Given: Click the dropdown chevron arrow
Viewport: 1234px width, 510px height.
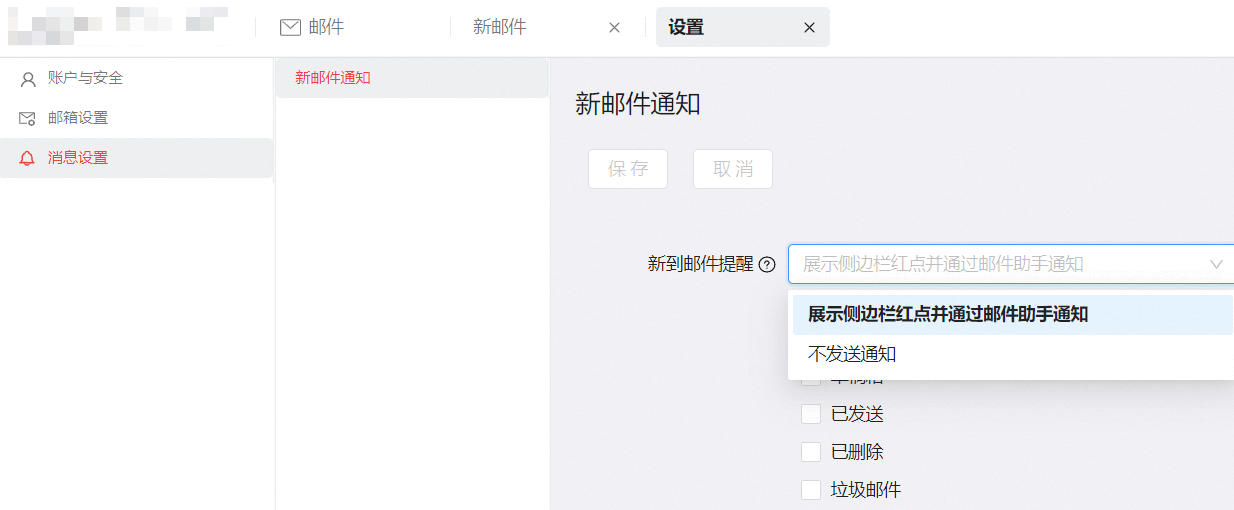Looking at the screenshot, I should click(x=1217, y=265).
